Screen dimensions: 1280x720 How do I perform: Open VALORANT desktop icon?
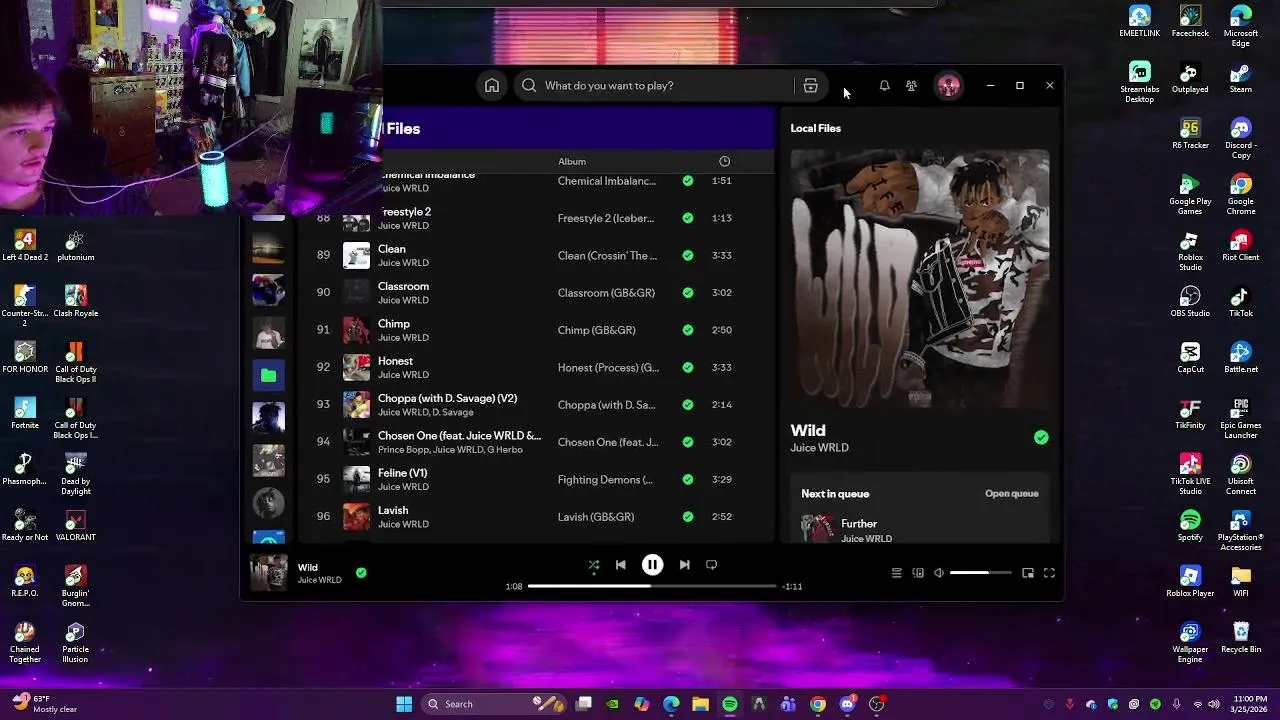(x=75, y=526)
